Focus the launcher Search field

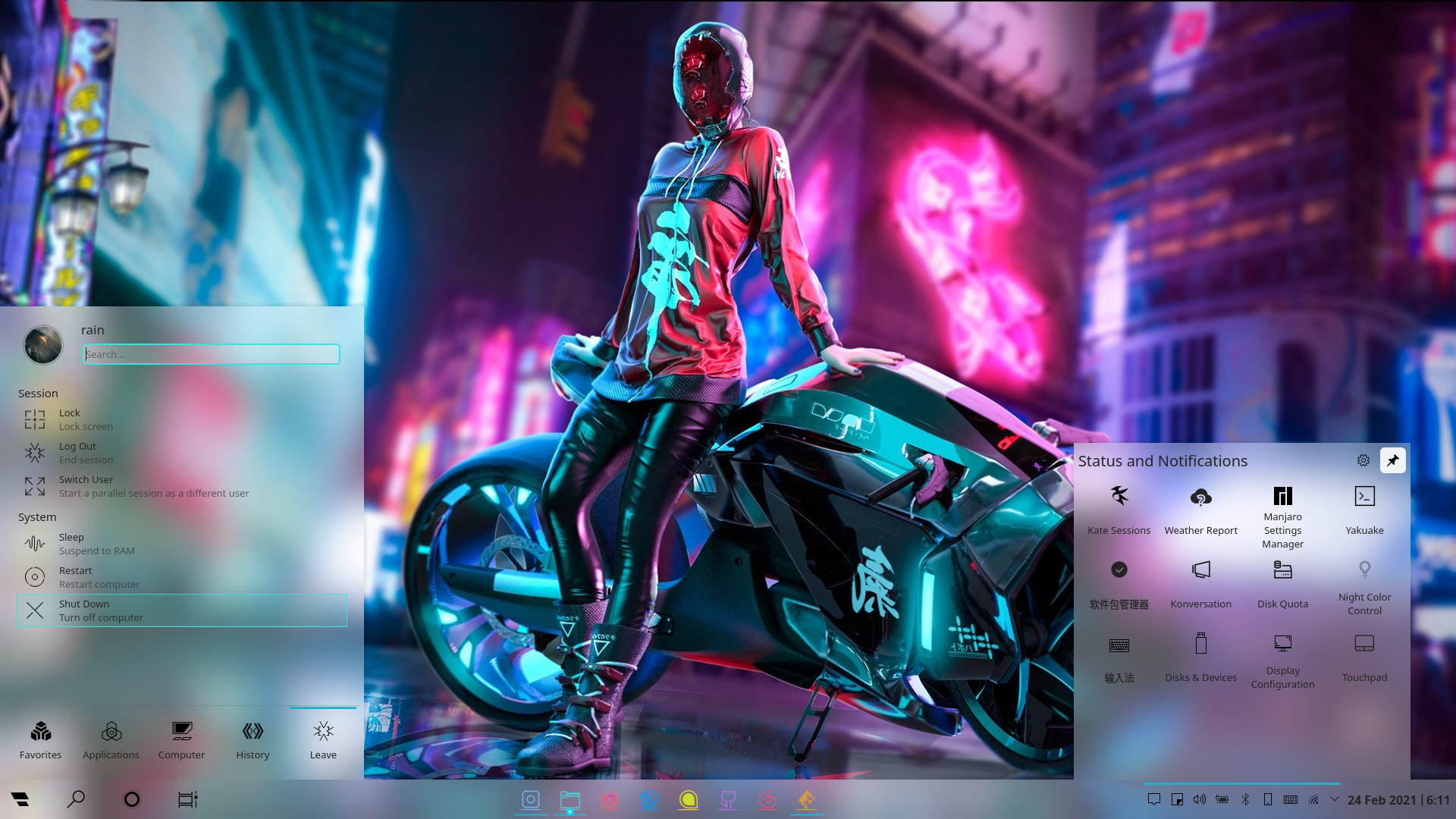pyautogui.click(x=211, y=354)
